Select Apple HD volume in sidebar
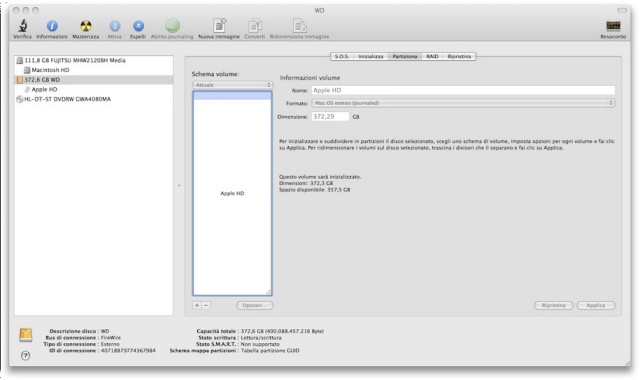The width and height of the screenshot is (640, 380). click(x=93, y=89)
